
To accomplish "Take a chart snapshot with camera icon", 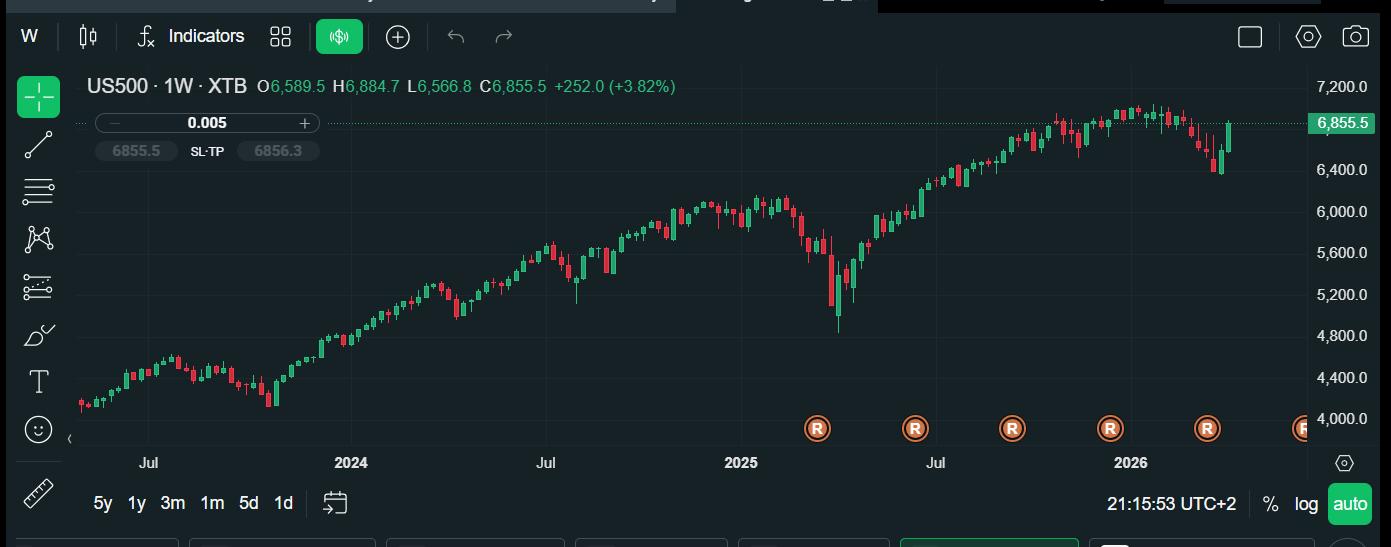I will point(1355,37).
